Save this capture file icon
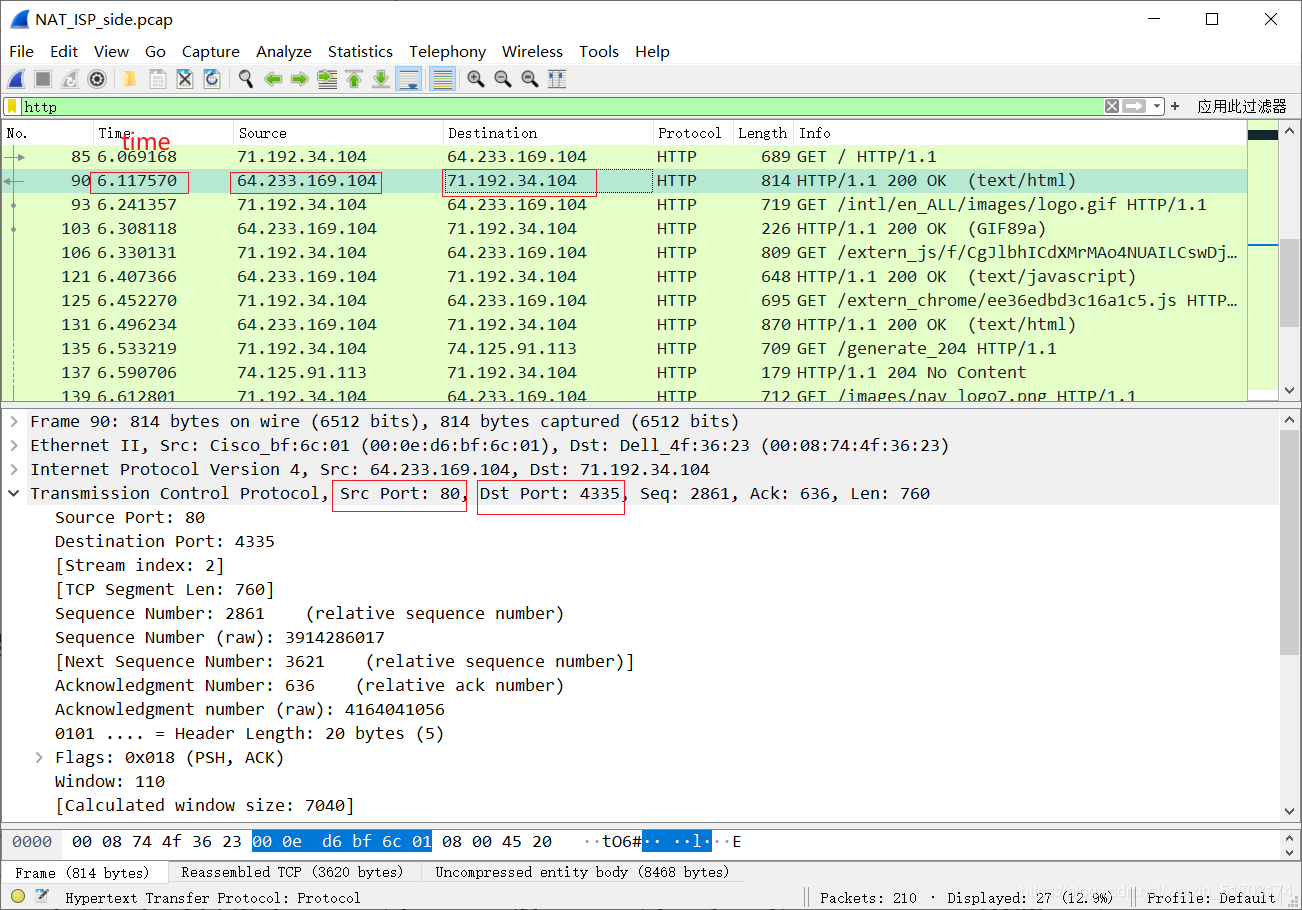The width and height of the screenshot is (1302, 910). coord(158,79)
